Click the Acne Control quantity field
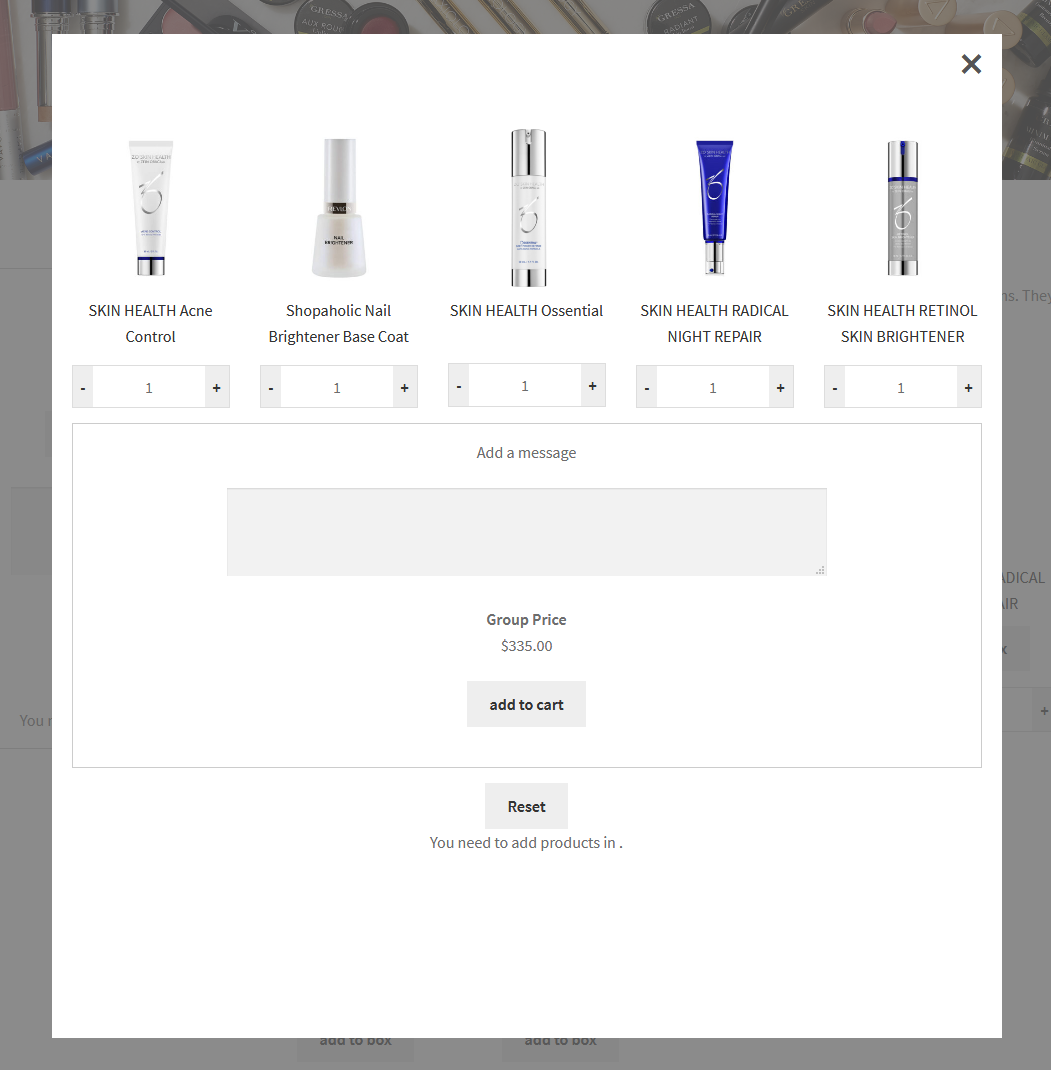Viewport: 1051px width, 1070px height. [x=149, y=387]
